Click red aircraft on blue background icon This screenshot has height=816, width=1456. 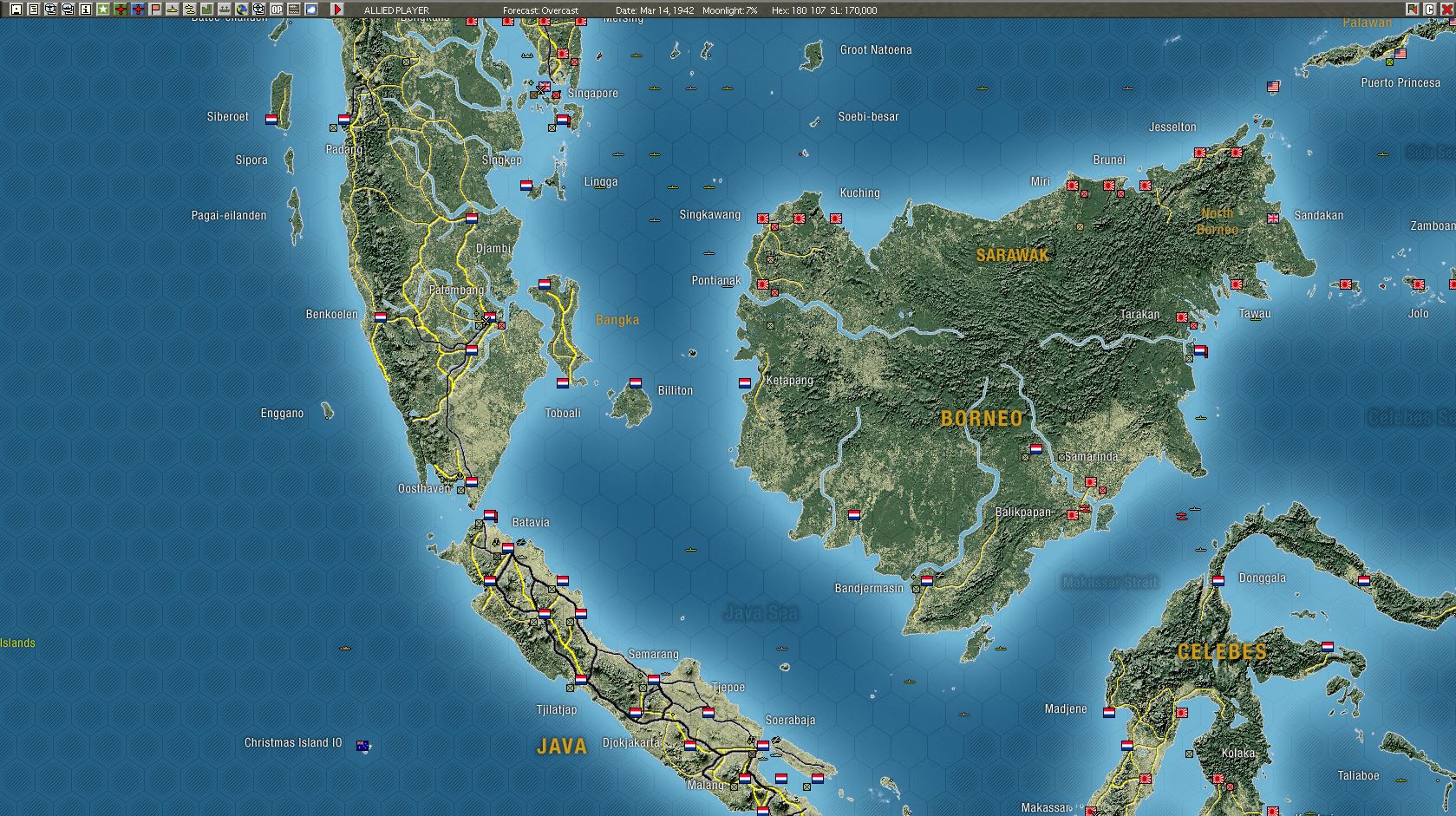[137, 10]
